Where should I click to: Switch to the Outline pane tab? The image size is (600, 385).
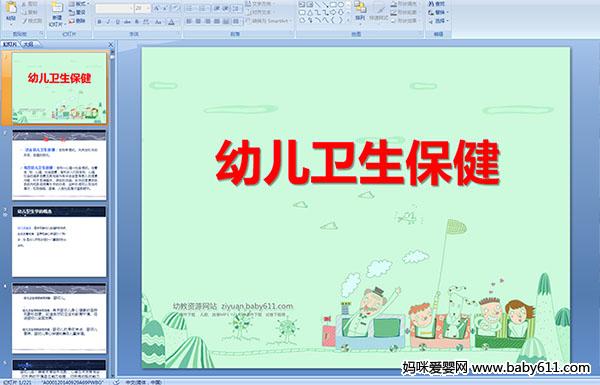click(29, 44)
